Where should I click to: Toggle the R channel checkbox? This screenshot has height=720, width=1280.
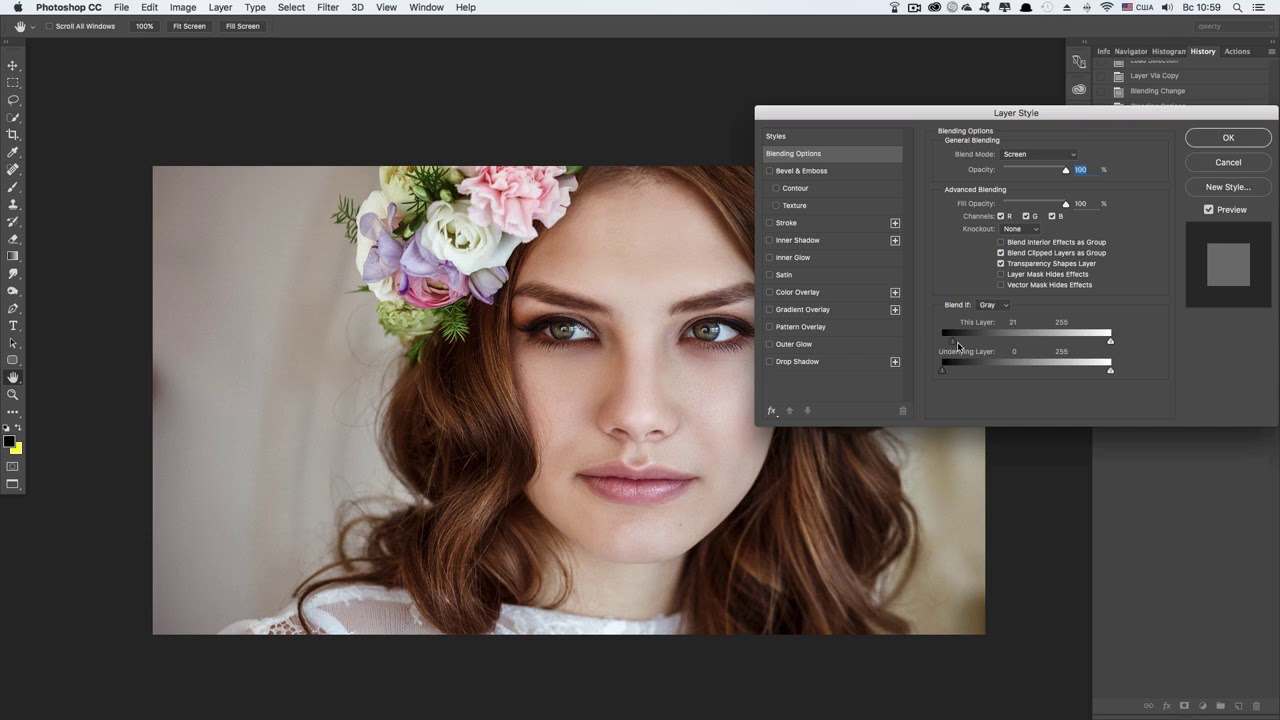(1000, 216)
